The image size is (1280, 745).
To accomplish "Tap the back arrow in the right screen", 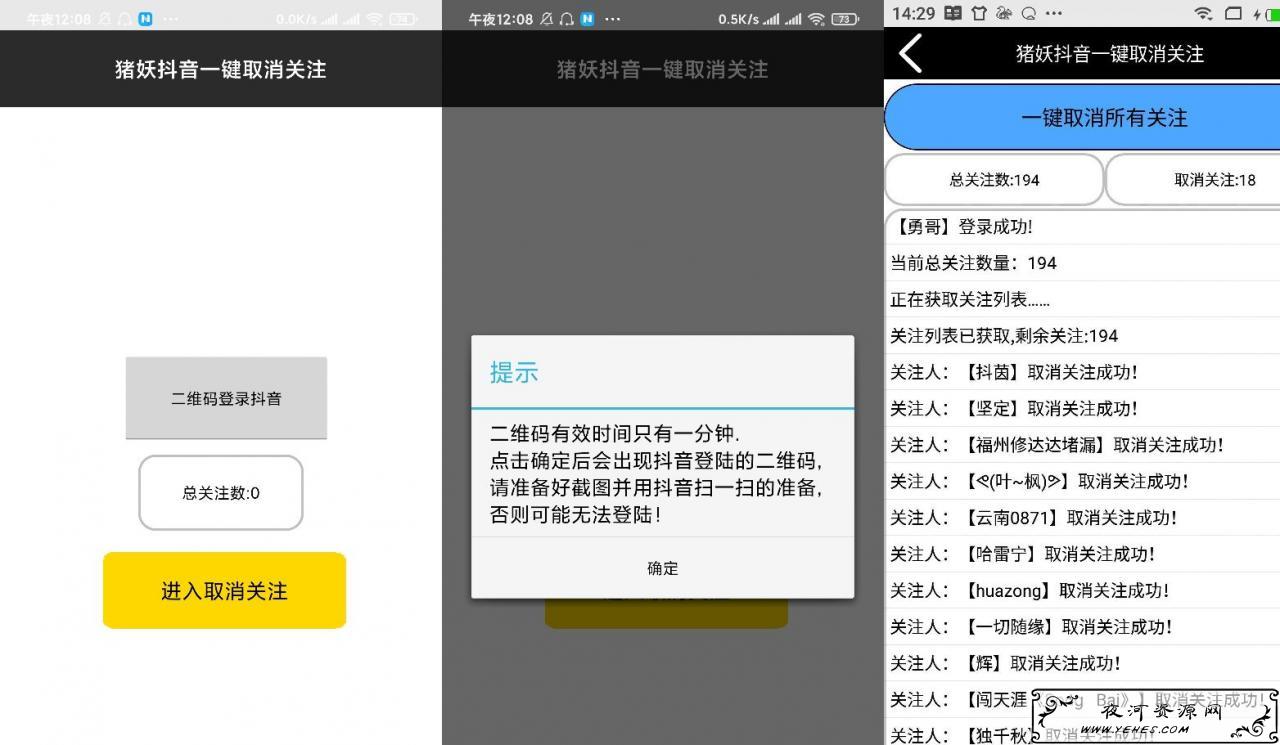I will pyautogui.click(x=910, y=53).
